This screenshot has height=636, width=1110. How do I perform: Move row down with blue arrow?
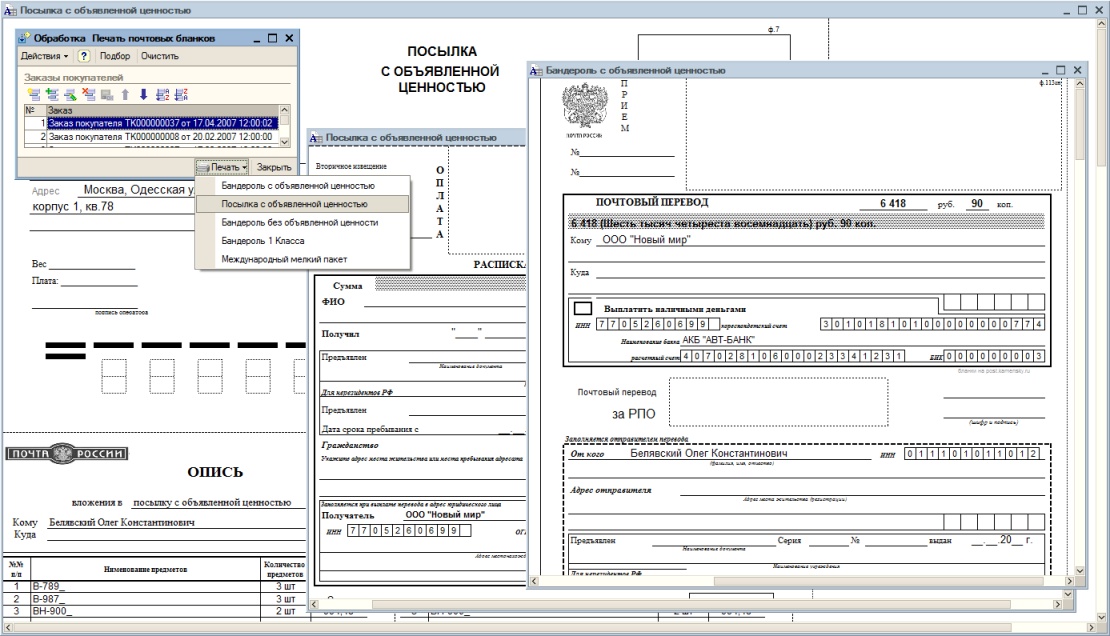click(143, 94)
